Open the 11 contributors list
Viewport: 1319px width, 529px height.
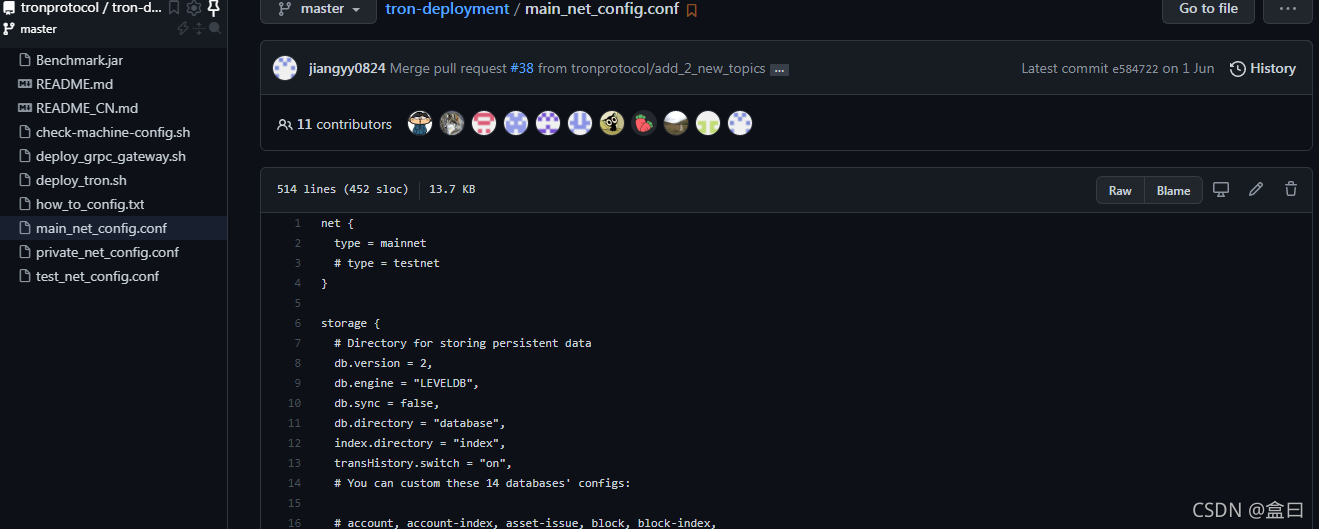coord(334,124)
